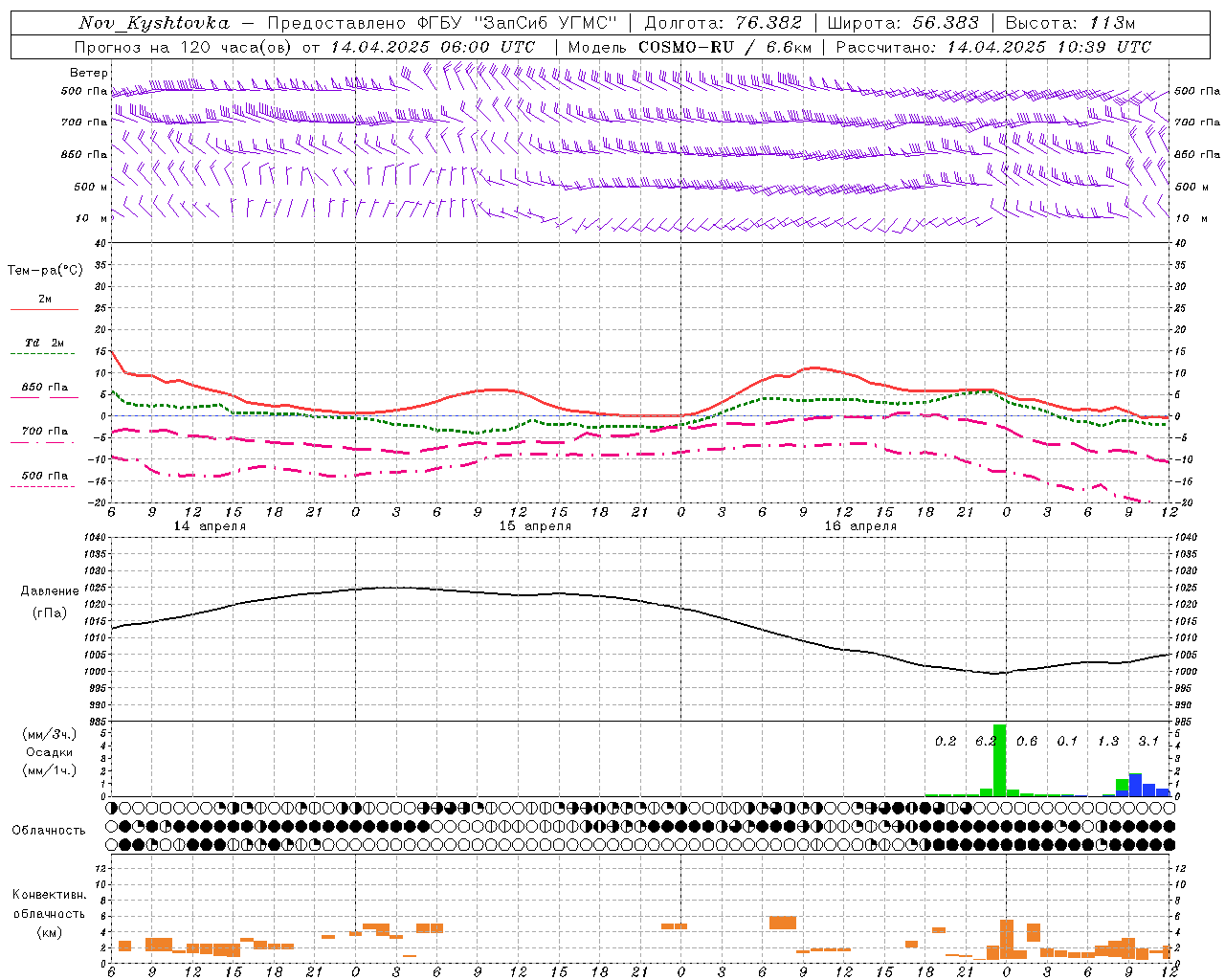Click the Облачность cloud cover label

click(49, 831)
